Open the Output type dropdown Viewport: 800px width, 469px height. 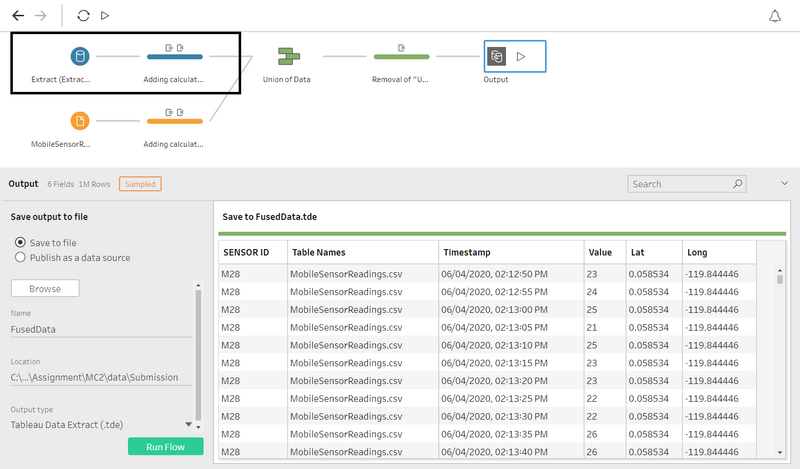point(101,425)
